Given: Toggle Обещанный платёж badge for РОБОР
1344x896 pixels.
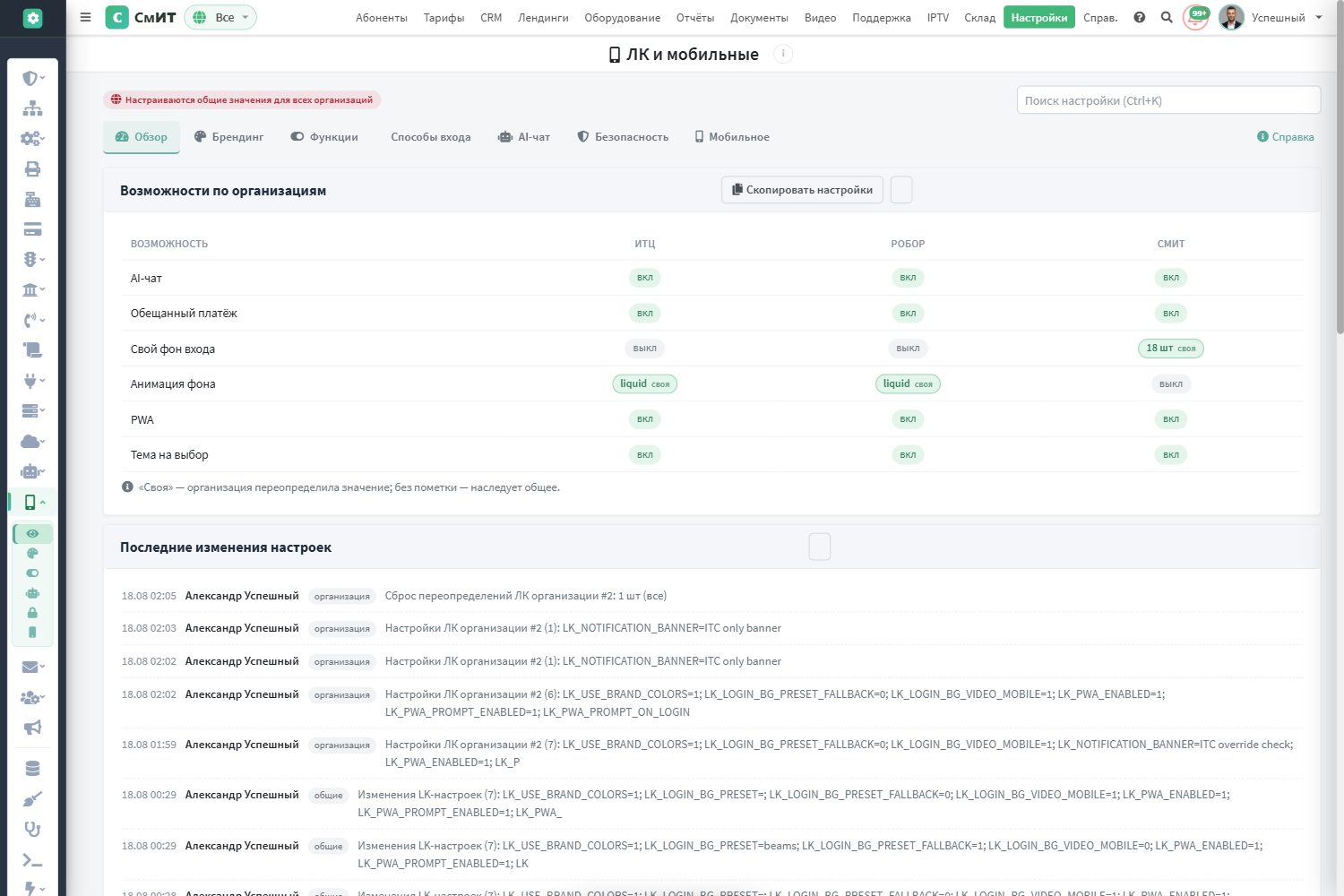Looking at the screenshot, I should (908, 314).
